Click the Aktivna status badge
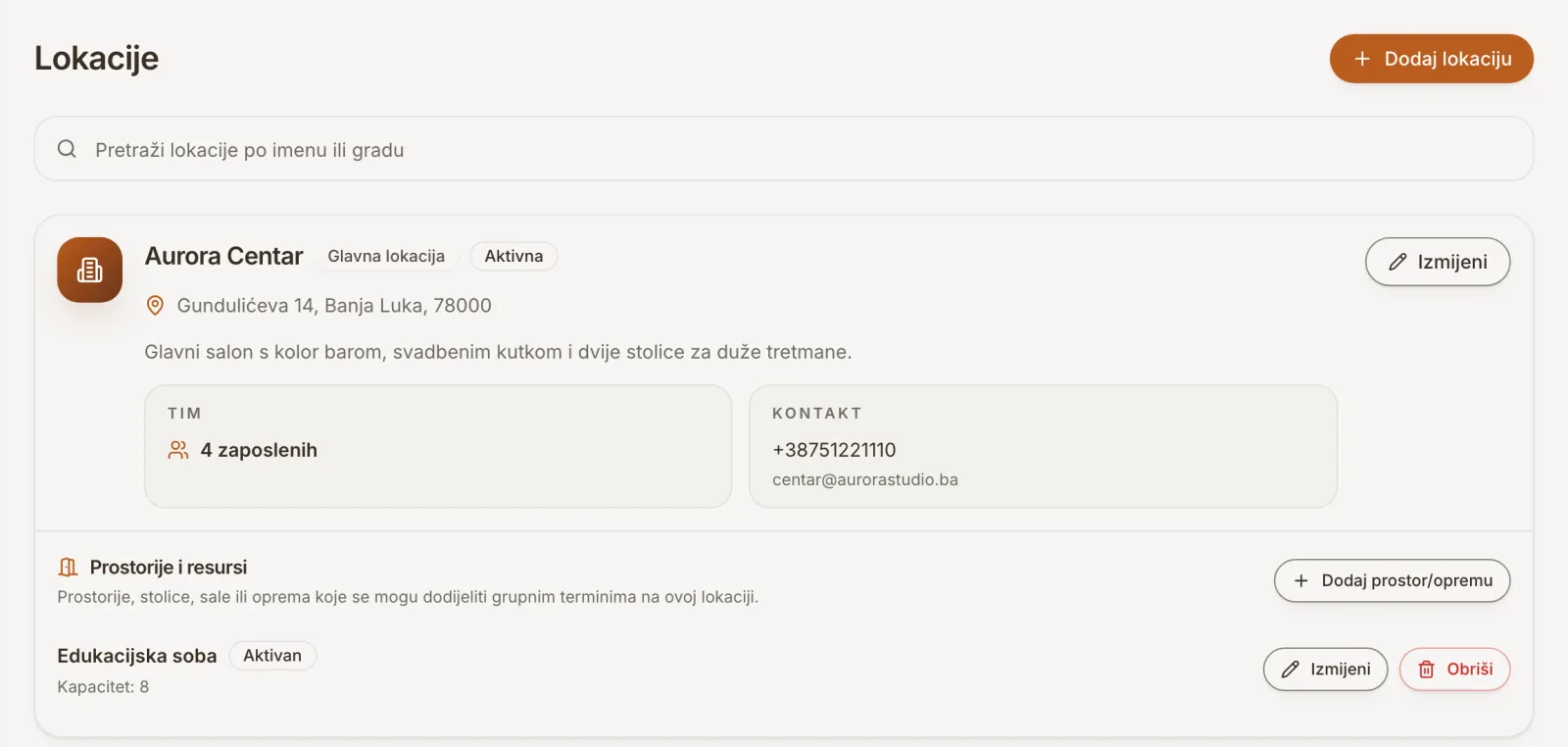Image resolution: width=1568 pixels, height=747 pixels. (514, 256)
